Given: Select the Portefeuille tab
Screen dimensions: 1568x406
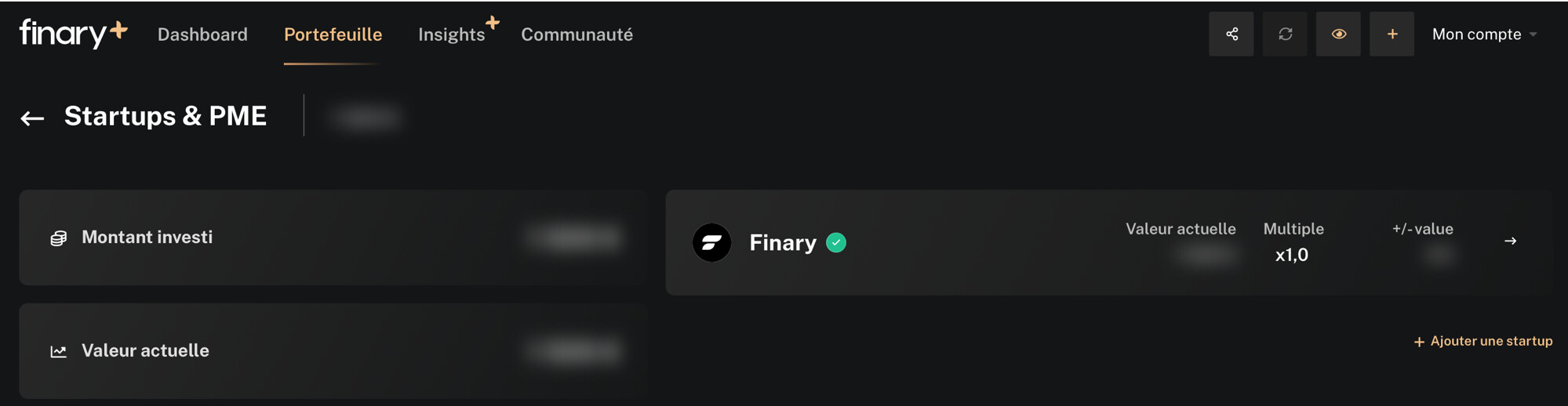Looking at the screenshot, I should coord(333,34).
